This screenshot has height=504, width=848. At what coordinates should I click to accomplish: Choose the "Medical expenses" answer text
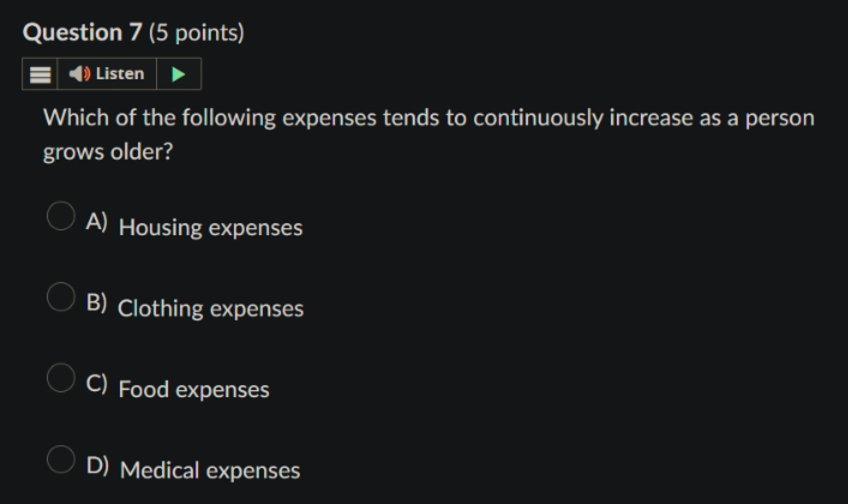(210, 470)
